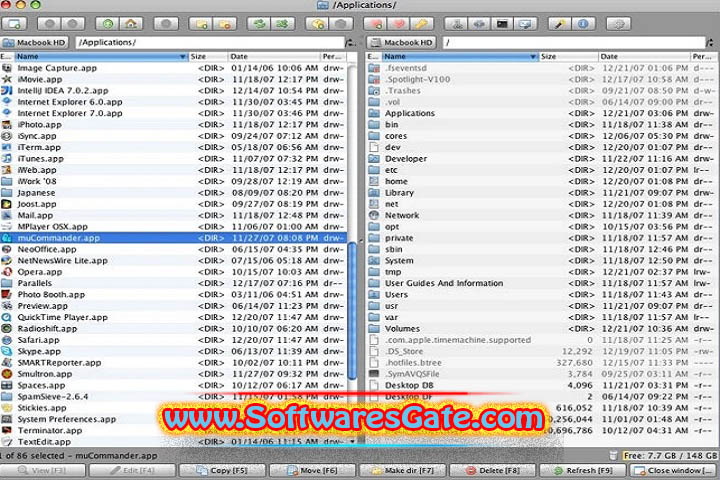Open Preferences with the gear icon
The image size is (720, 480).
[619, 24]
